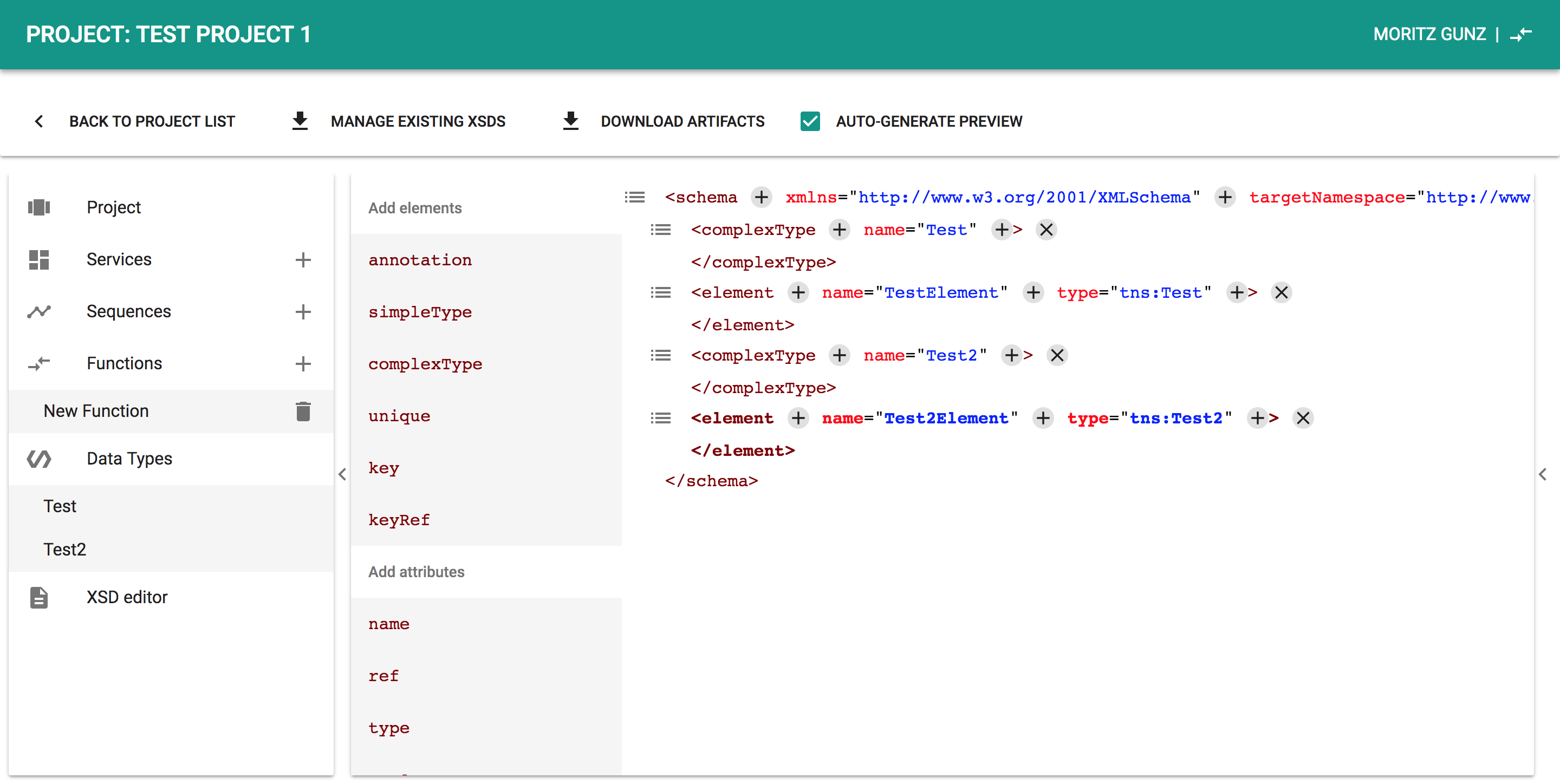Add key element

[x=486, y=468]
